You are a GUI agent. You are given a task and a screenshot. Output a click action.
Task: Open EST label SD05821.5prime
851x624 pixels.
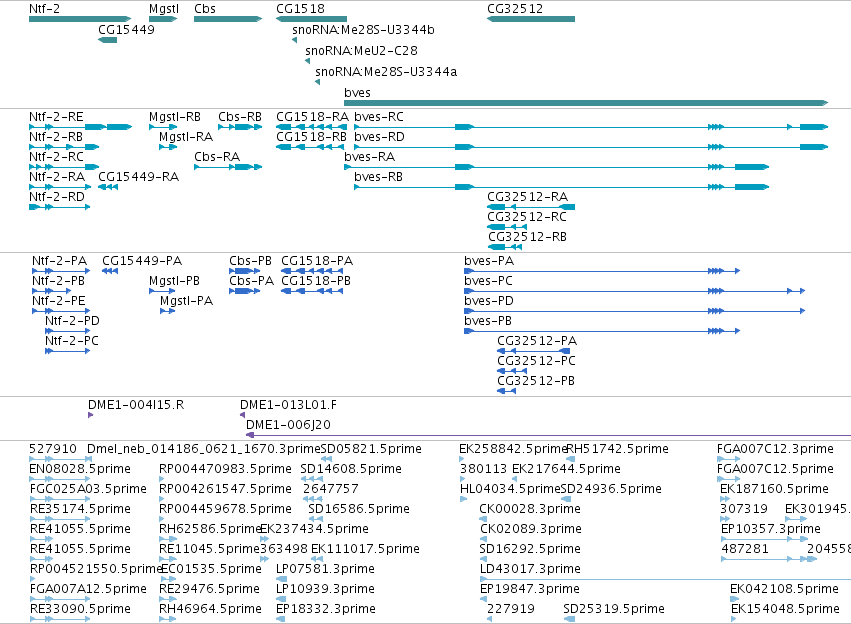coord(371,449)
